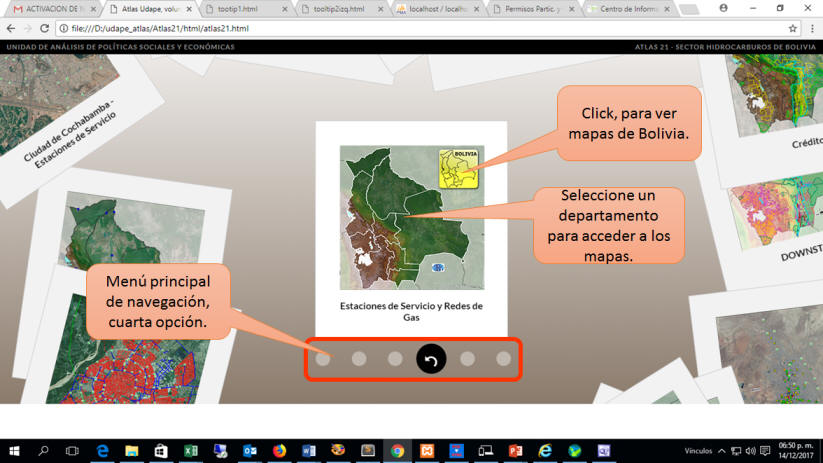Viewport: 823px width, 463px height.
Task: Switch to the Centro de Inform tab
Action: click(629, 9)
